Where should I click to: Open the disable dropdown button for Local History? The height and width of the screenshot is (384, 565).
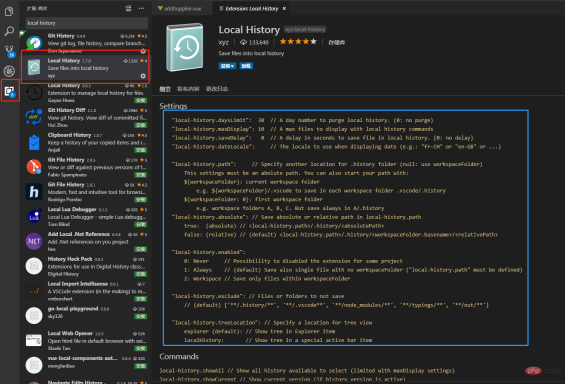[x=227, y=66]
